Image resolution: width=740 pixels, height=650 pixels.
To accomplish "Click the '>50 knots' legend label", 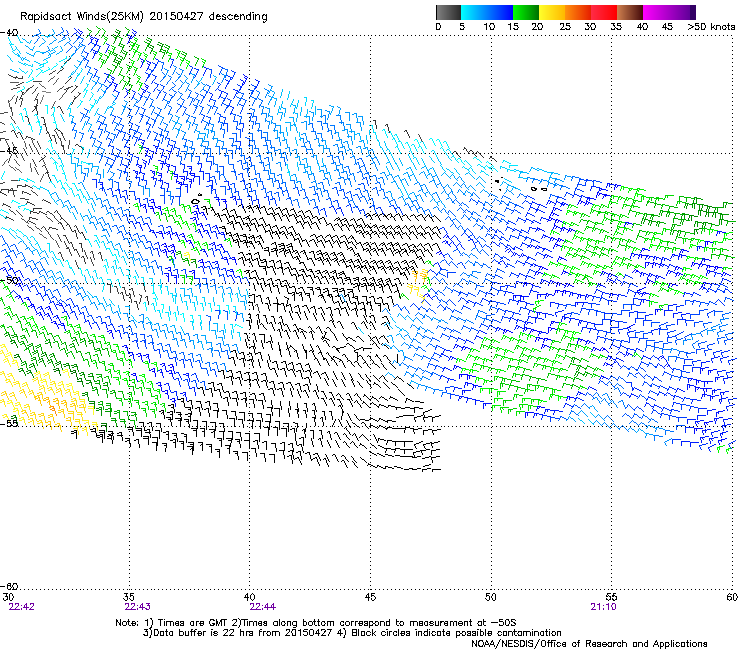I will [x=711, y=27].
